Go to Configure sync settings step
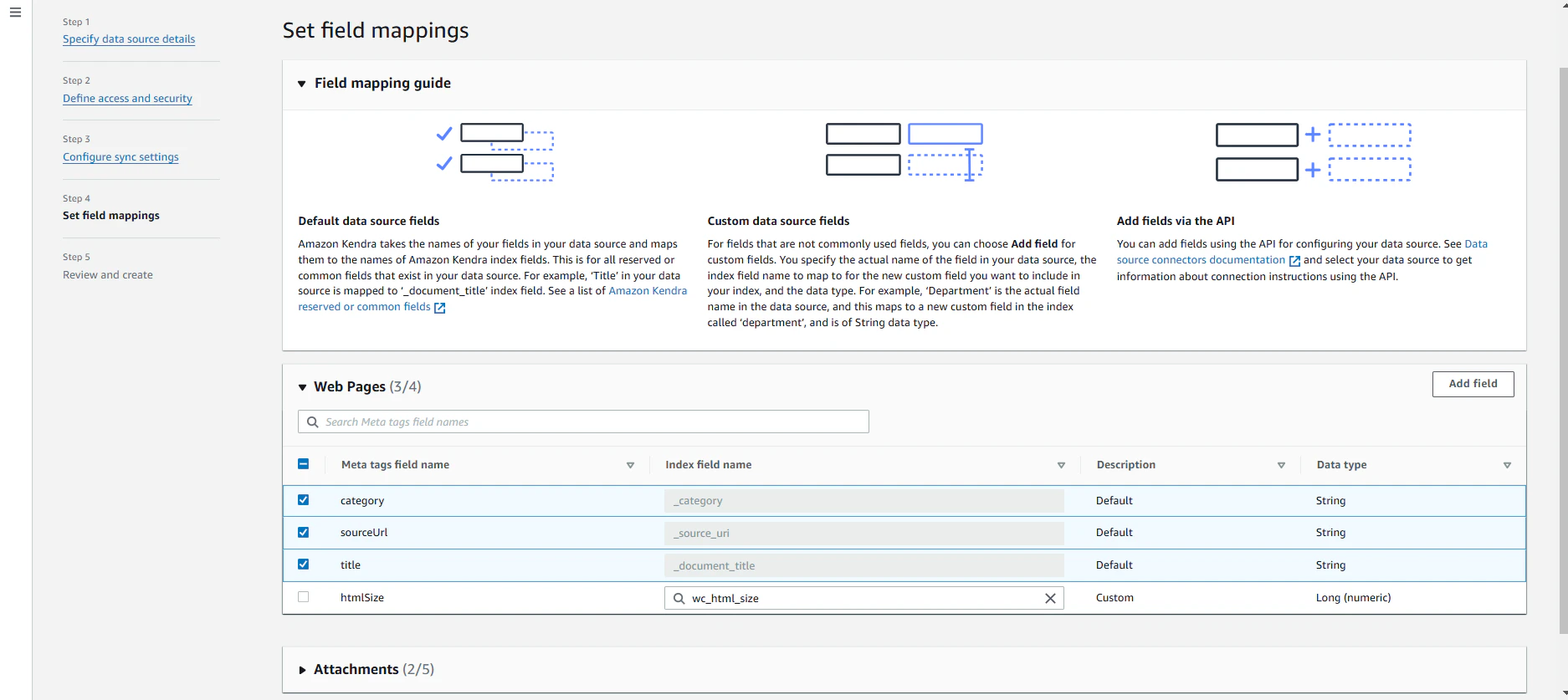The width and height of the screenshot is (1568, 700). [x=120, y=157]
